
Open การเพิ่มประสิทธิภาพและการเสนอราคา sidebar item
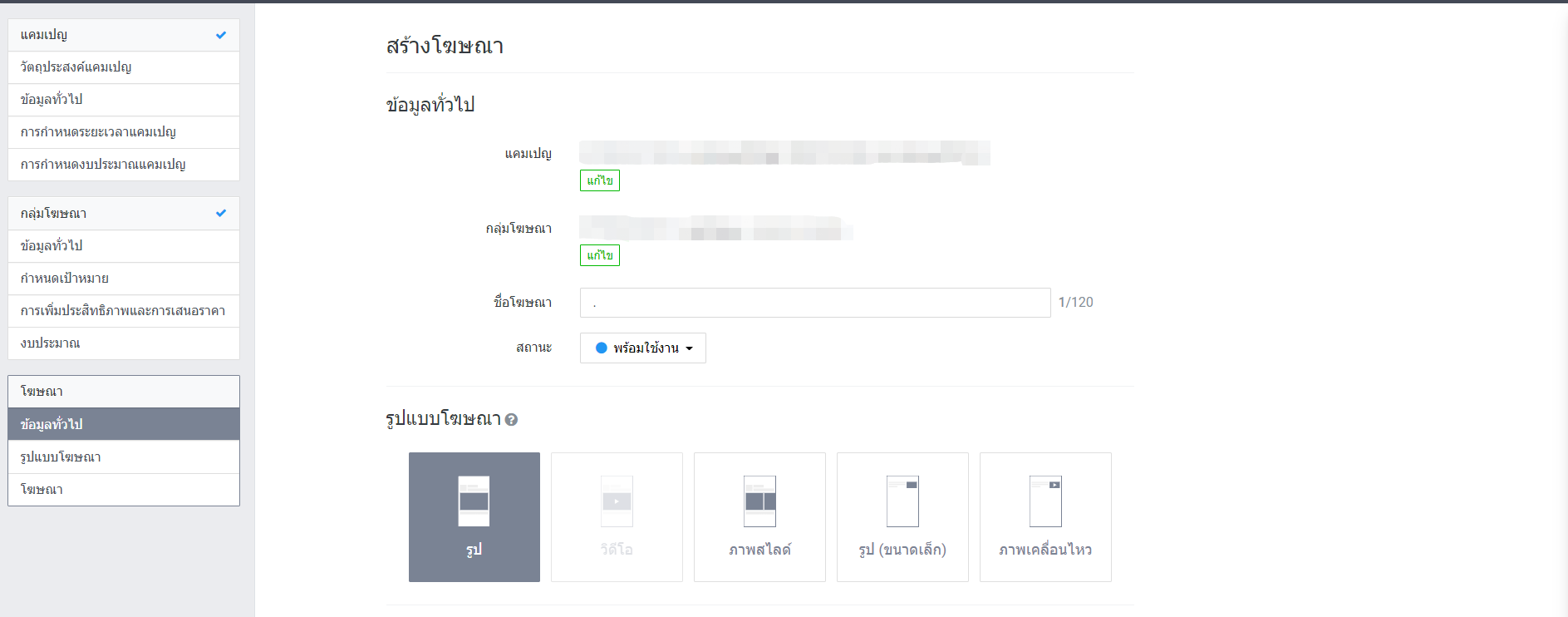(123, 311)
